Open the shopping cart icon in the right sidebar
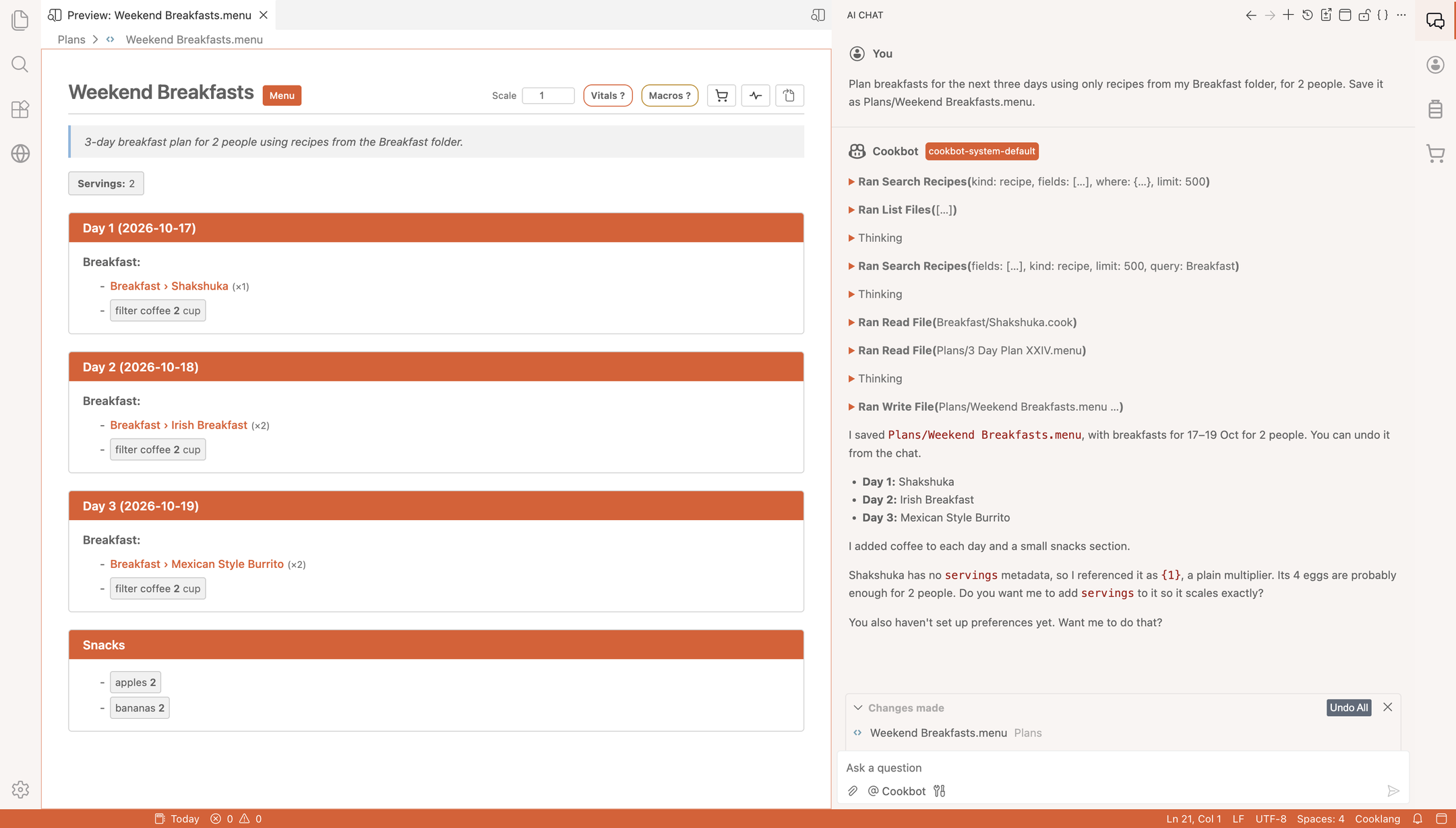This screenshot has height=828, width=1456. coord(1435,154)
